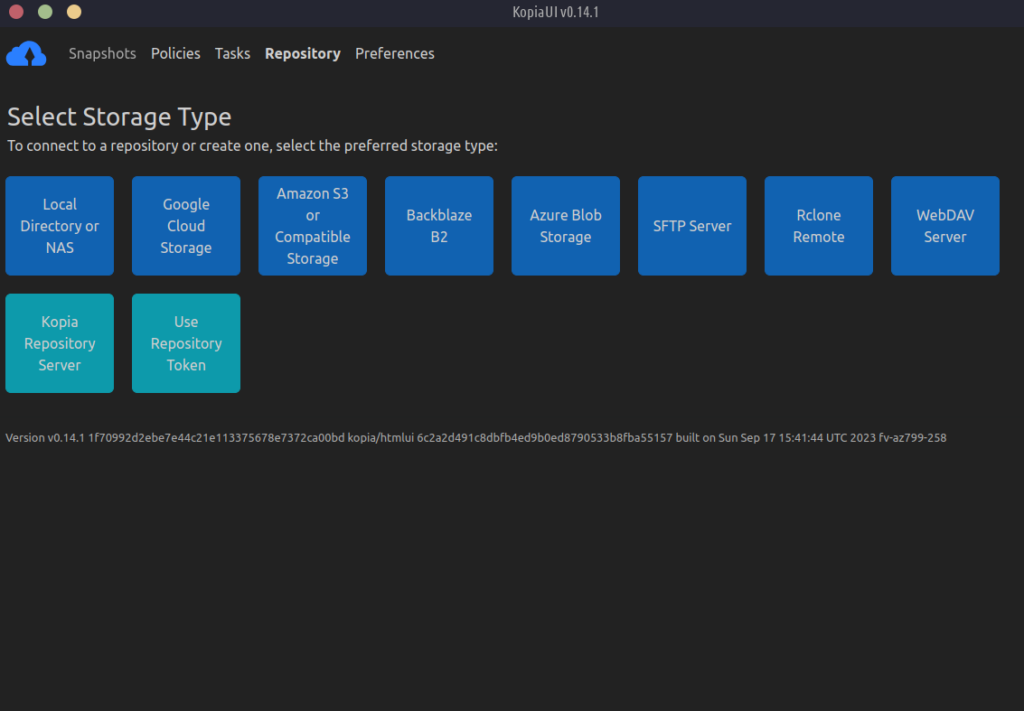
Task: Close the KopiaUI window with red button
Action: (16, 12)
